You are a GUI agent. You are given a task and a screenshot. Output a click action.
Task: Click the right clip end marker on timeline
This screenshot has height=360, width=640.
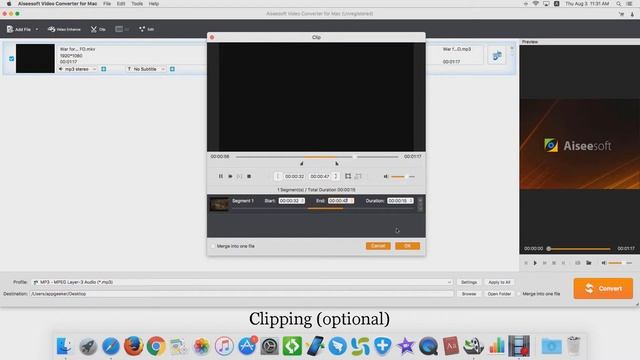337,163
